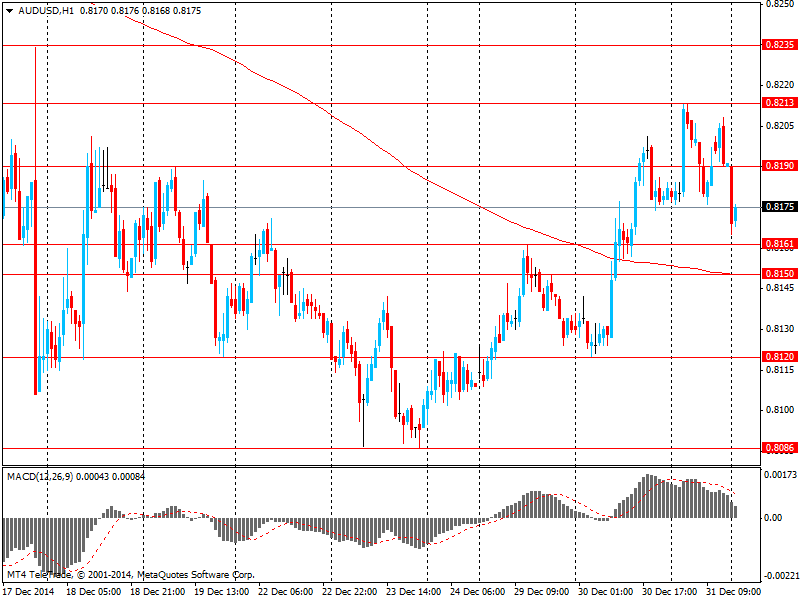Image resolution: width=800 pixels, height=600 pixels.
Task: Select the 0.8086 lowest level label
Action: click(x=780, y=448)
